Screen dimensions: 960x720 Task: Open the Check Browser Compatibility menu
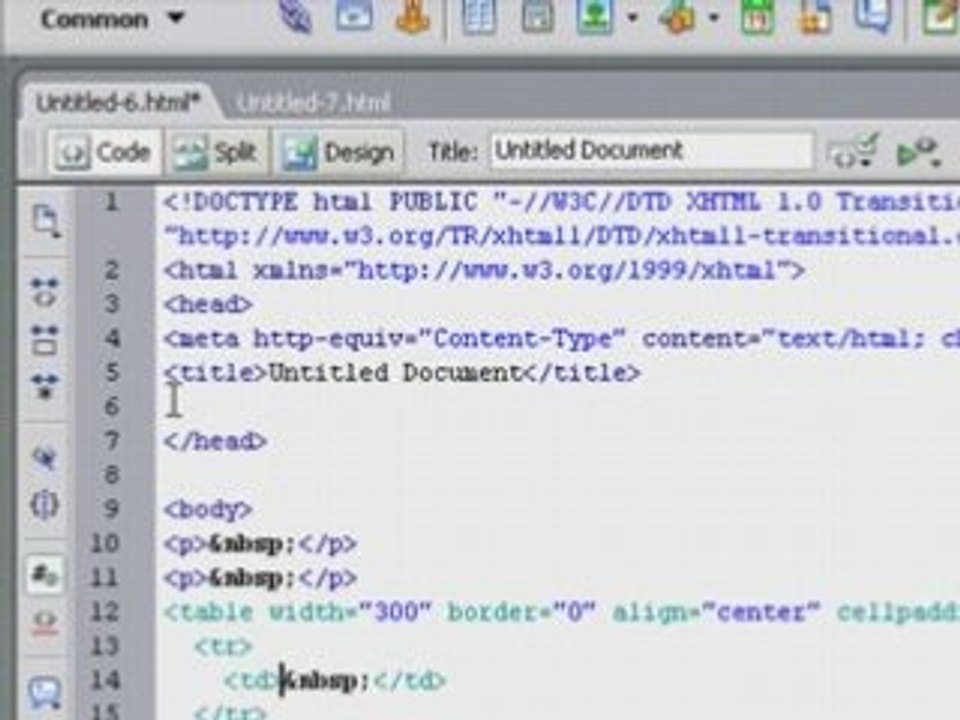(853, 152)
